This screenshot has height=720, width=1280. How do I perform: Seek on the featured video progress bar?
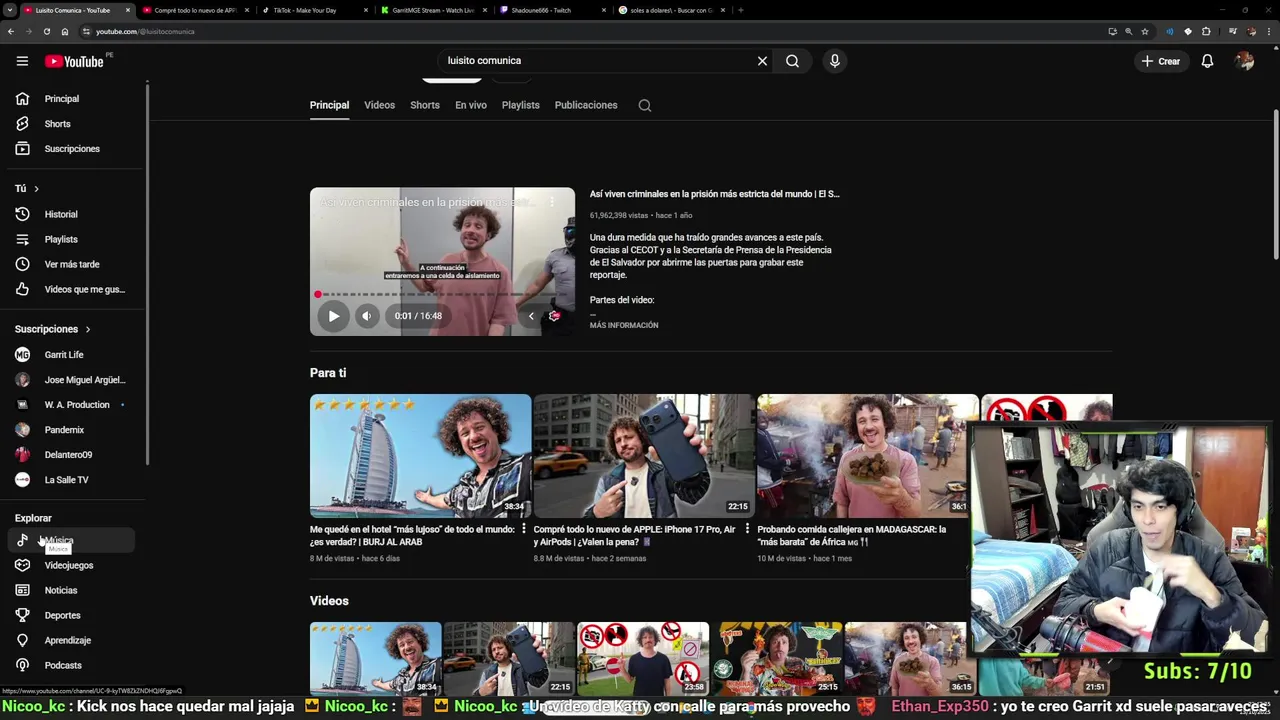pyautogui.click(x=442, y=294)
